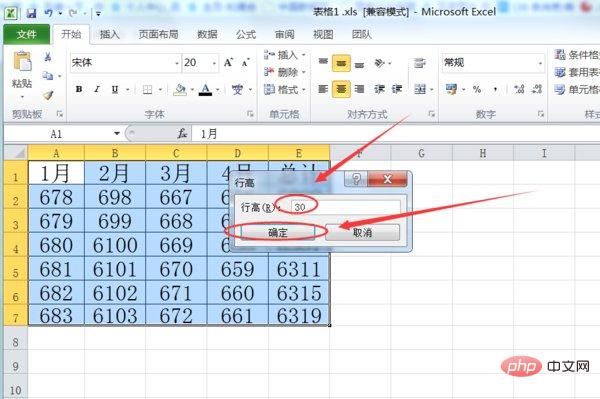Image resolution: width=600 pixels, height=399 pixels.
Task: Click the Format Painter brush icon
Action: click(x=48, y=95)
